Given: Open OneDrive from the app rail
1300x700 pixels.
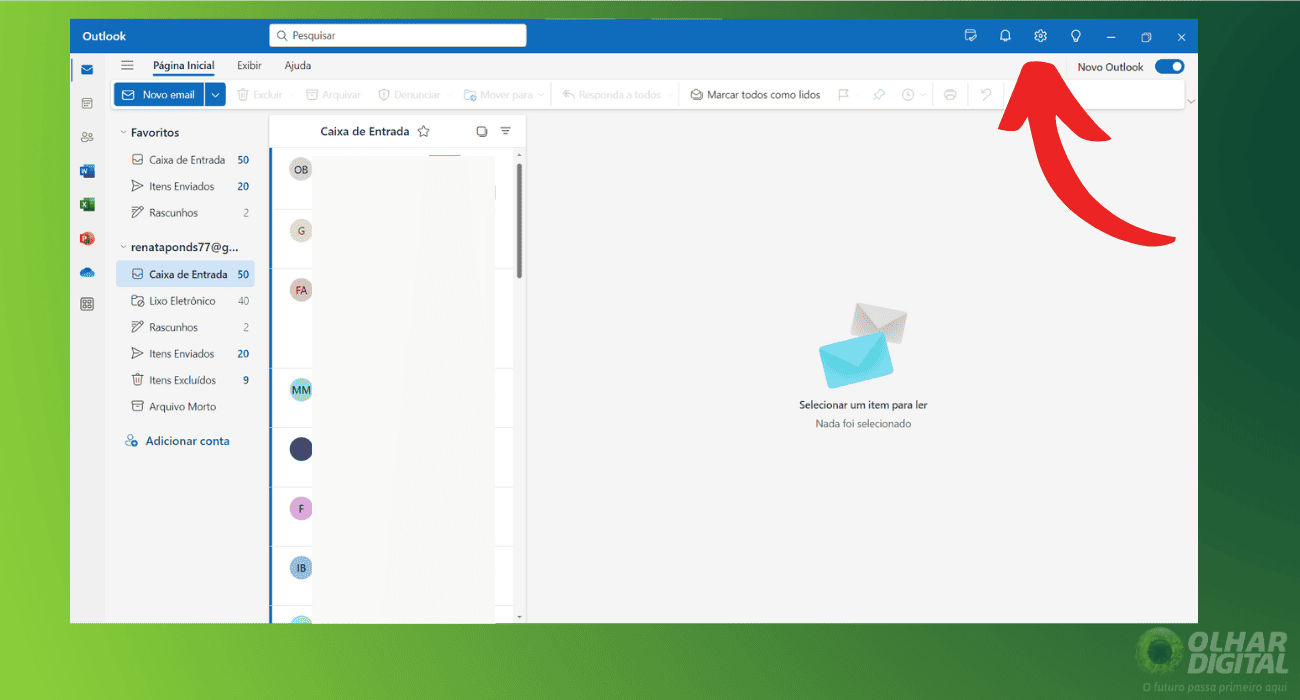Looking at the screenshot, I should coord(87,272).
